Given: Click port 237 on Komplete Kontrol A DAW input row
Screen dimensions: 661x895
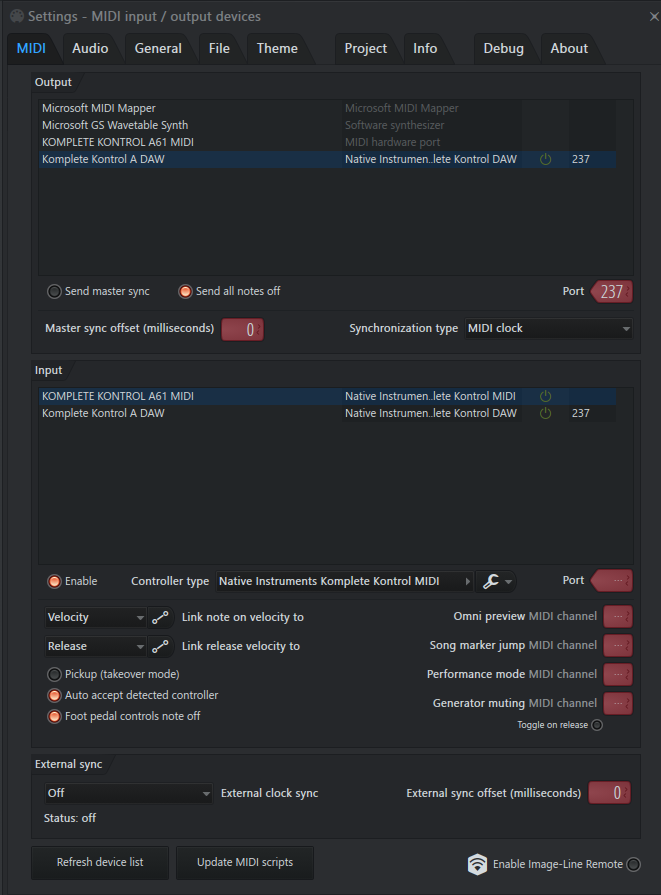Looking at the screenshot, I should pos(581,413).
